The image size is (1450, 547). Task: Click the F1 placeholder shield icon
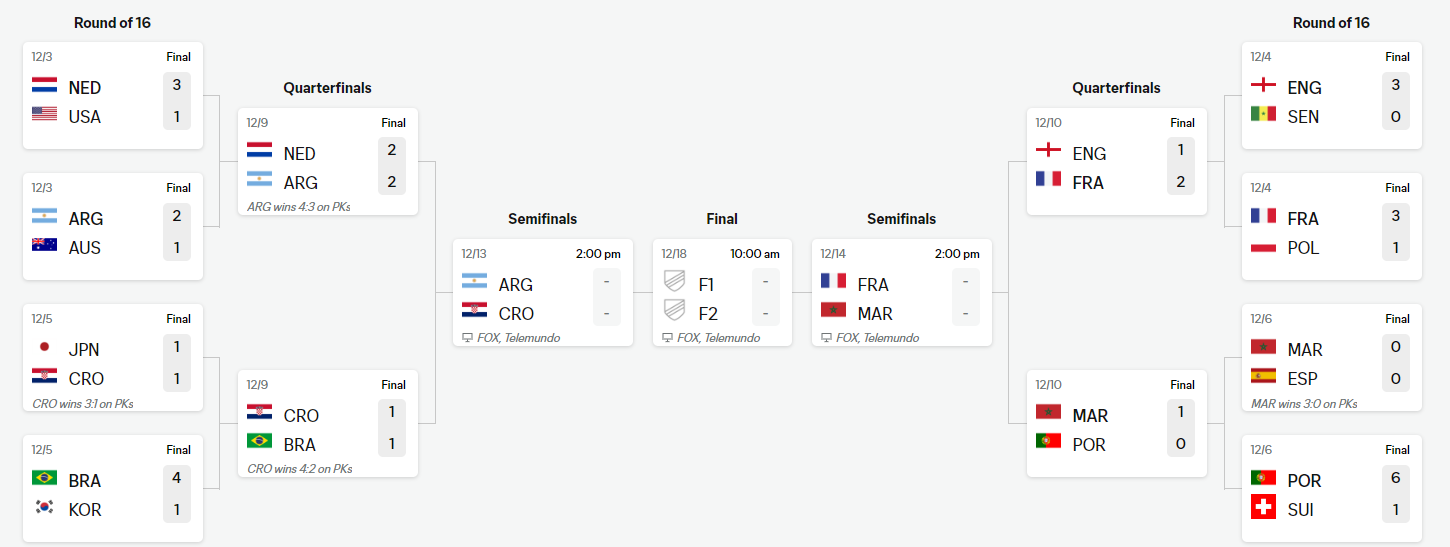[x=674, y=282]
